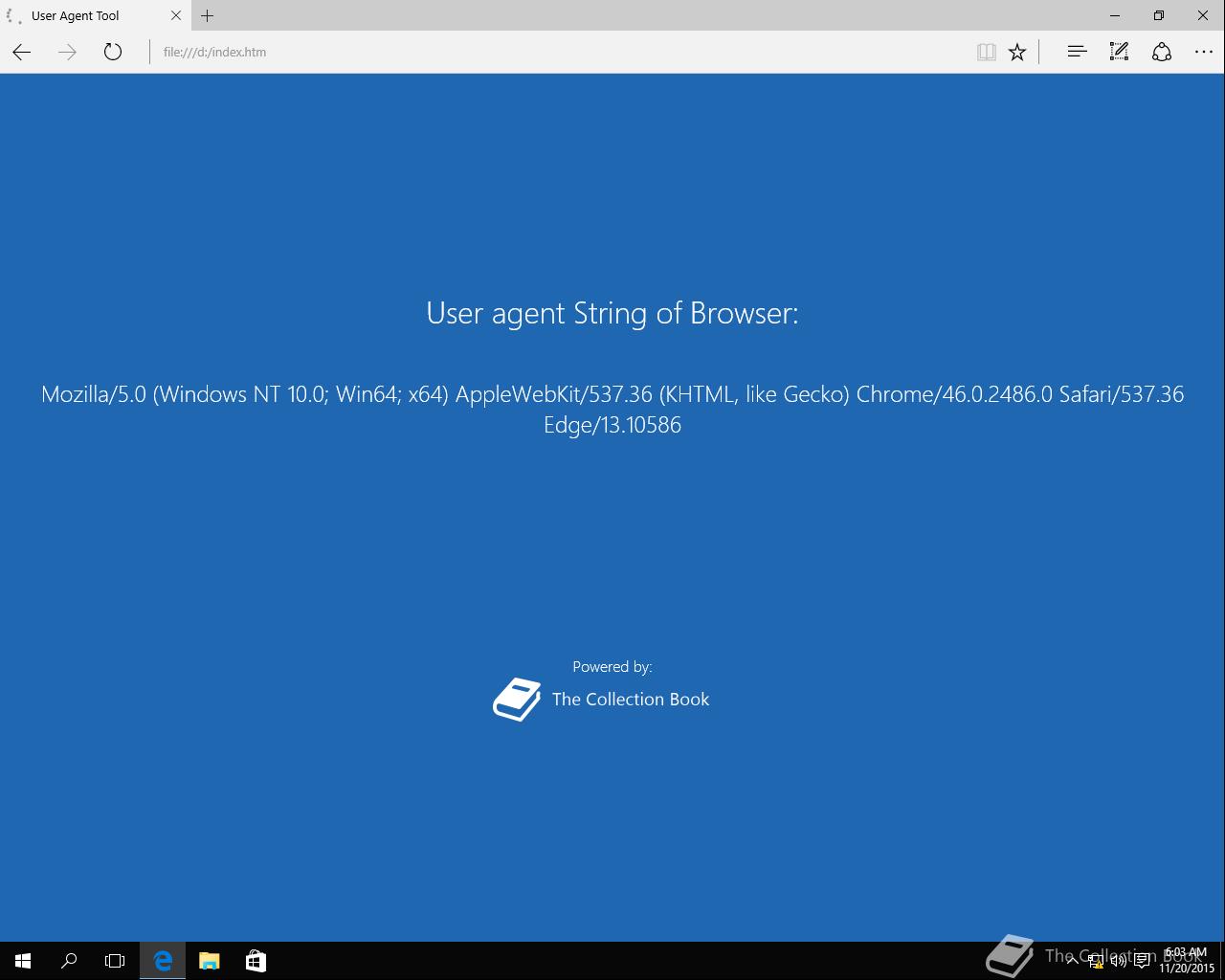
Task: Open Task View on the taskbar
Action: (115, 961)
